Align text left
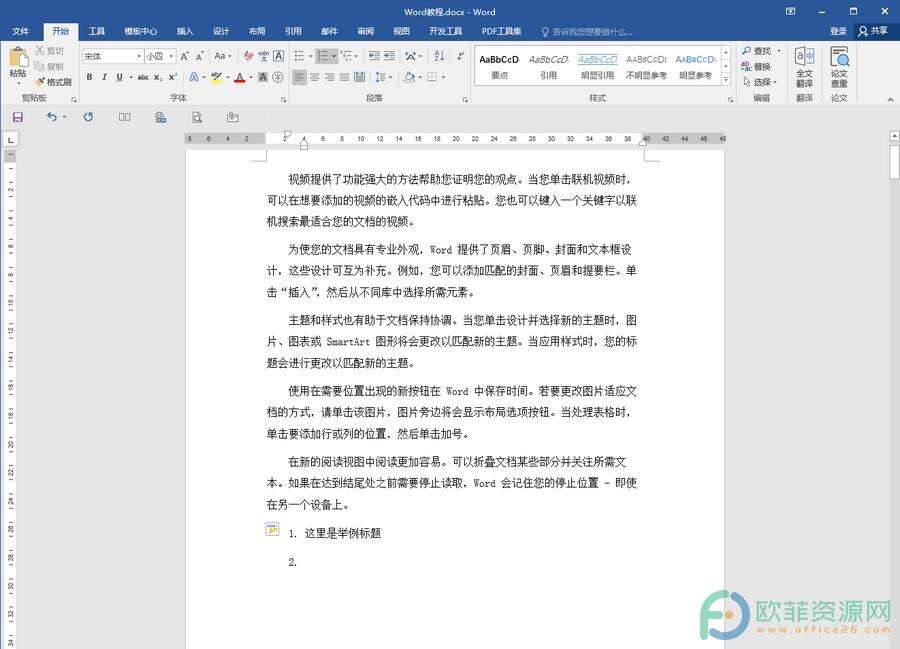Image resolution: width=900 pixels, height=649 pixels. [x=299, y=76]
